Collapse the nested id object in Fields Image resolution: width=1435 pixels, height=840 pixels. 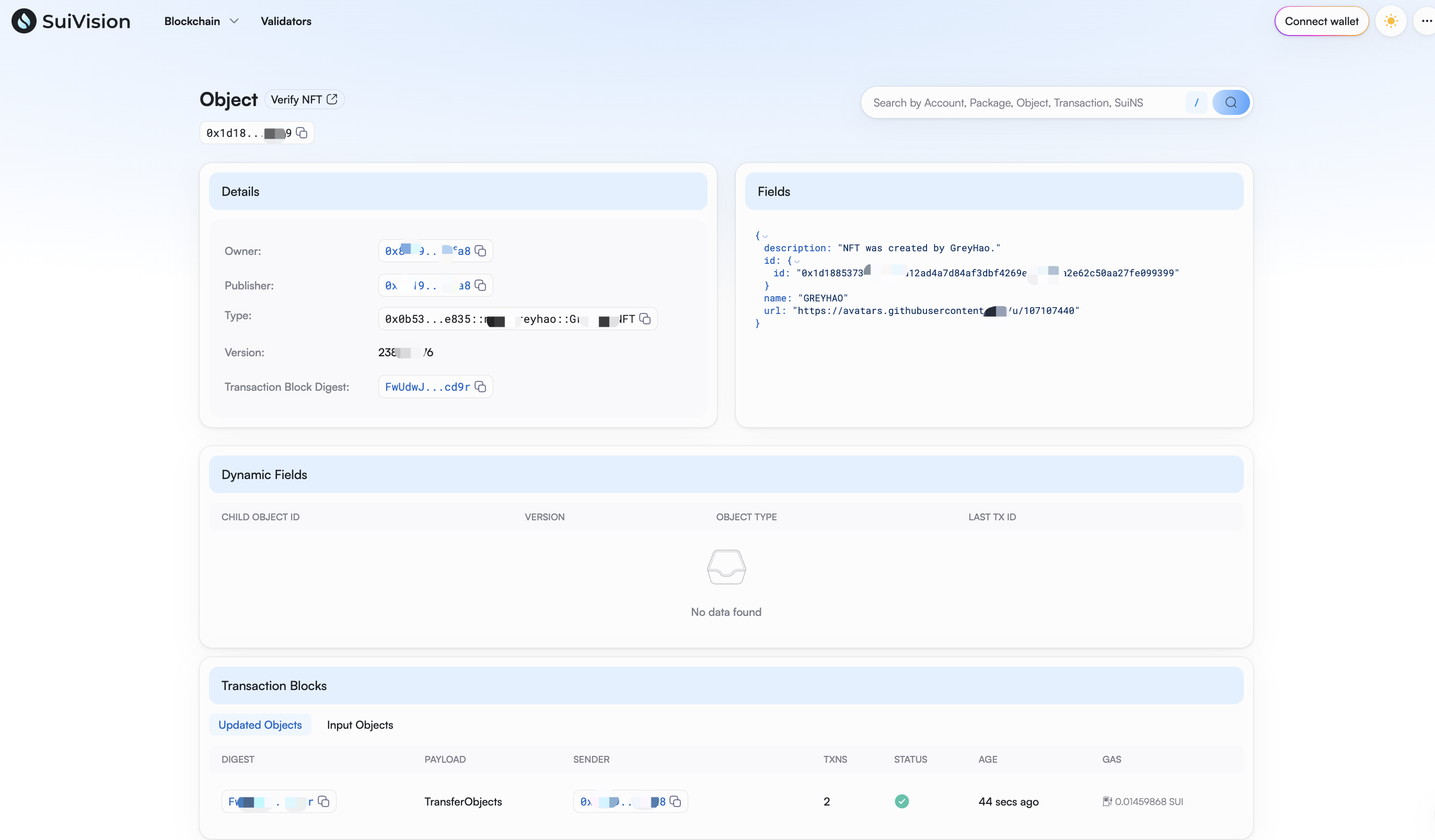796,261
